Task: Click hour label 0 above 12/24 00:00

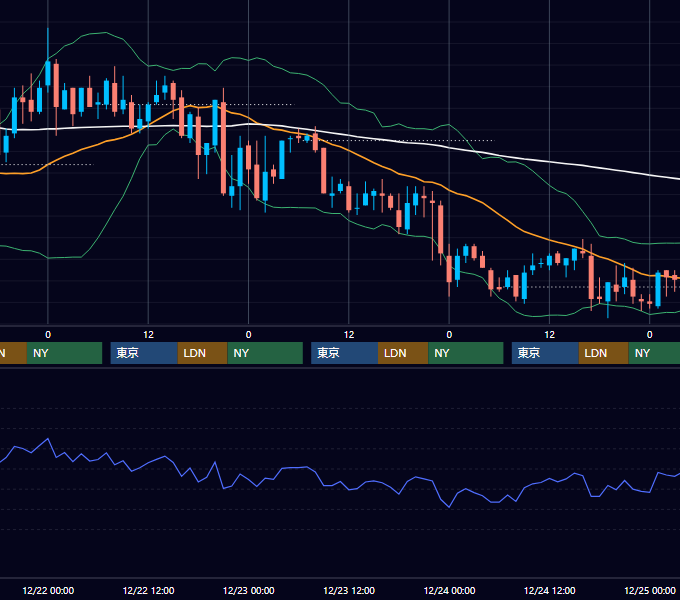Action: 449,335
